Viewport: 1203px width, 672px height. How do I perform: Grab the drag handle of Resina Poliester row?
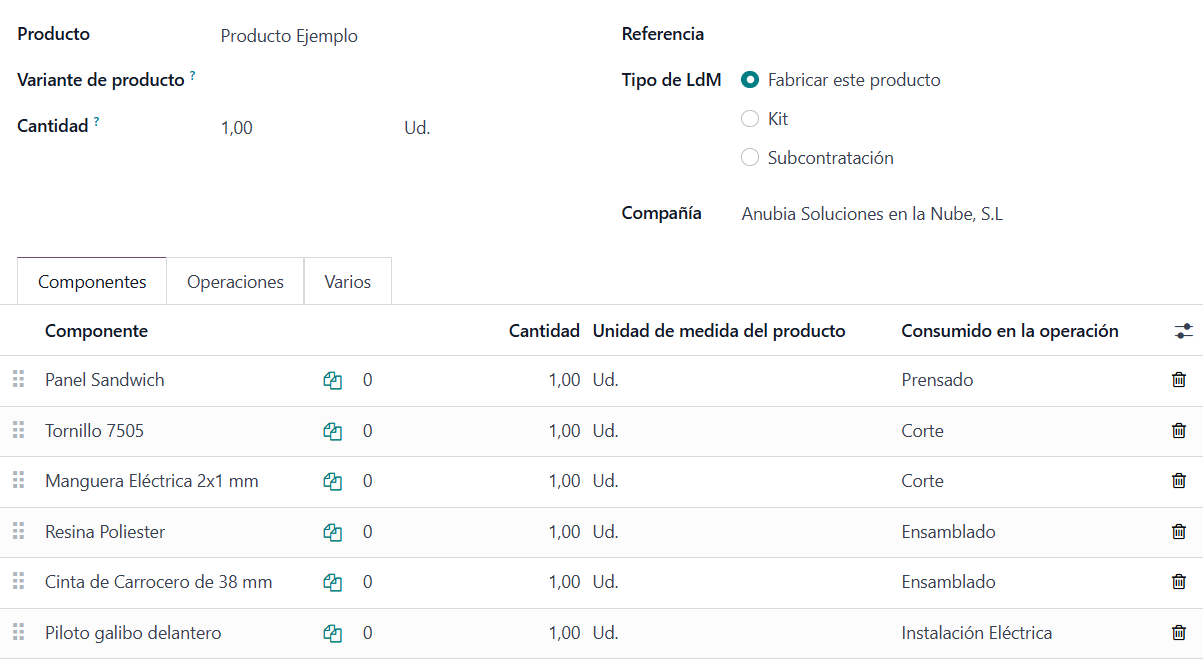tap(18, 532)
